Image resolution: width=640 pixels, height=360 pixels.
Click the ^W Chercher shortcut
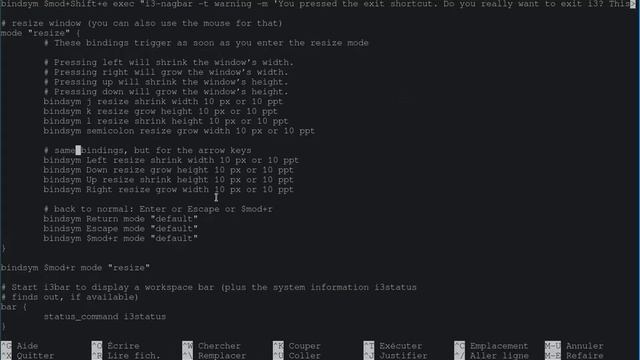tap(211, 346)
